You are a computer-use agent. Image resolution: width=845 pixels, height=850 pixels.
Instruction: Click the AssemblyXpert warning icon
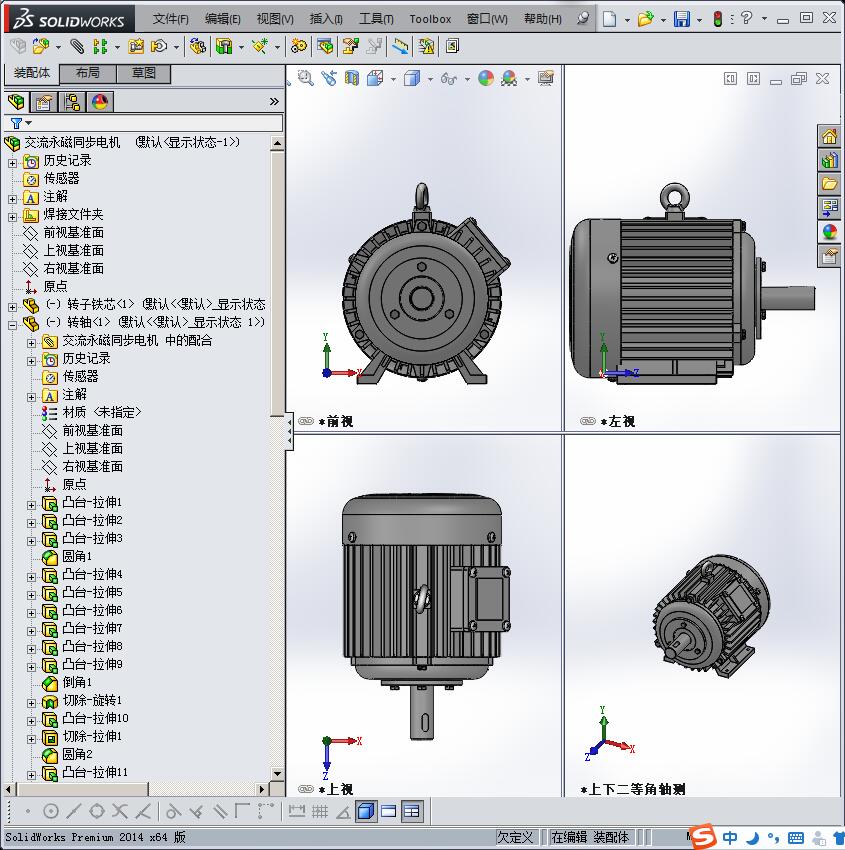click(427, 47)
